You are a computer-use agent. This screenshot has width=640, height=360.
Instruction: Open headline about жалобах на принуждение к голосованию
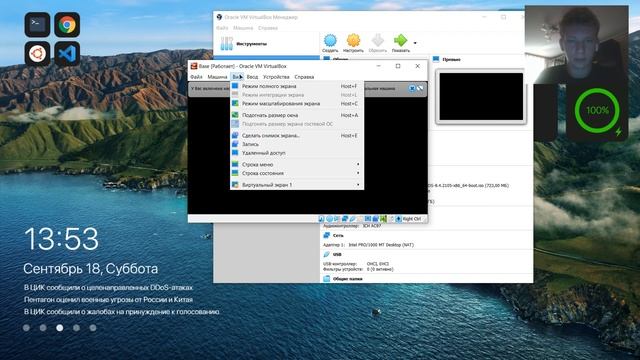[122, 312]
